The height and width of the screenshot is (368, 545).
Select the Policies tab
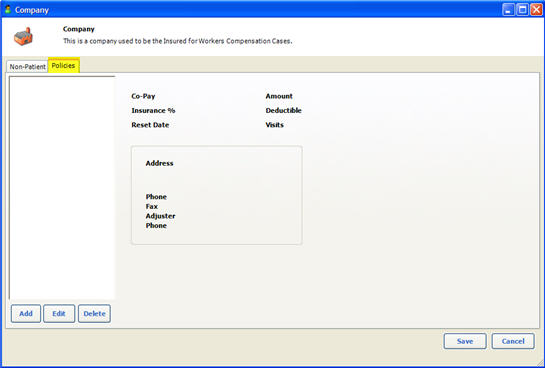point(64,65)
